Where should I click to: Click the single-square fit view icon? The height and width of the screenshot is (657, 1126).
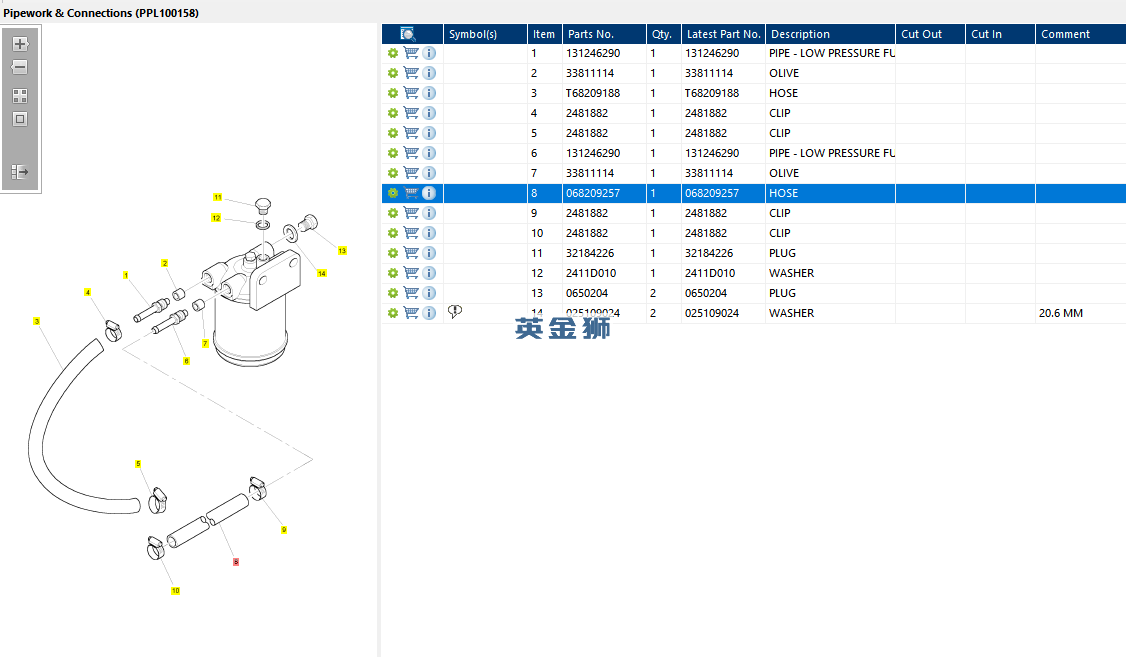pos(20,119)
